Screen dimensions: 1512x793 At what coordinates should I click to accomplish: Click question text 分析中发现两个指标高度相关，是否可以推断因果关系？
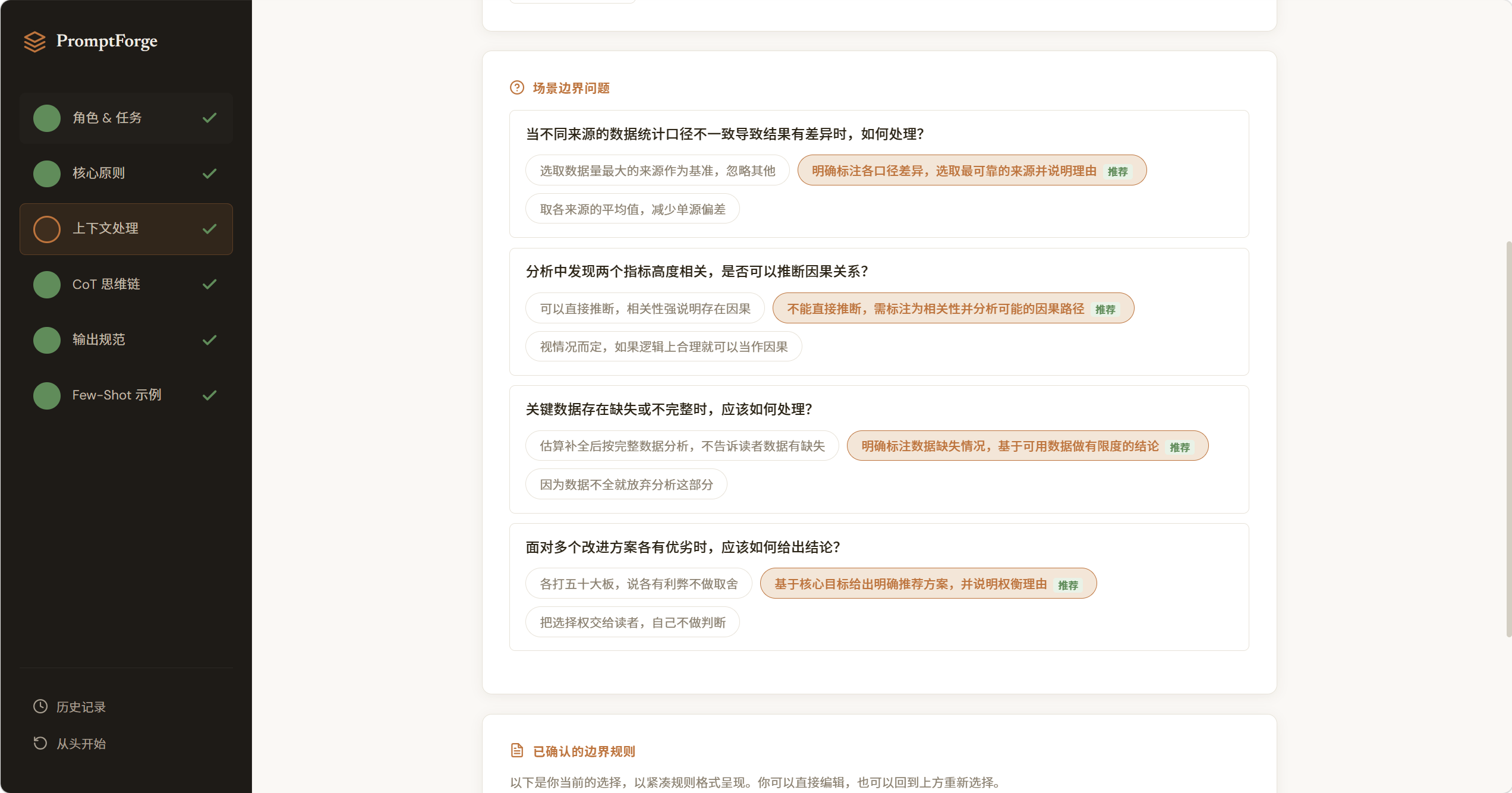697,272
